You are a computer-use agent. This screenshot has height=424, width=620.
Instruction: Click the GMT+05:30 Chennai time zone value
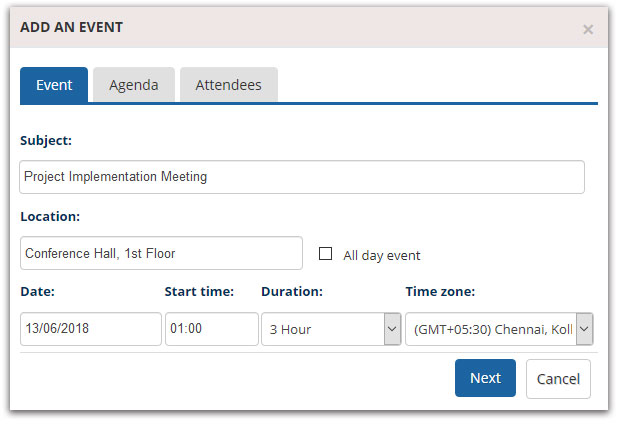pyautogui.click(x=491, y=329)
